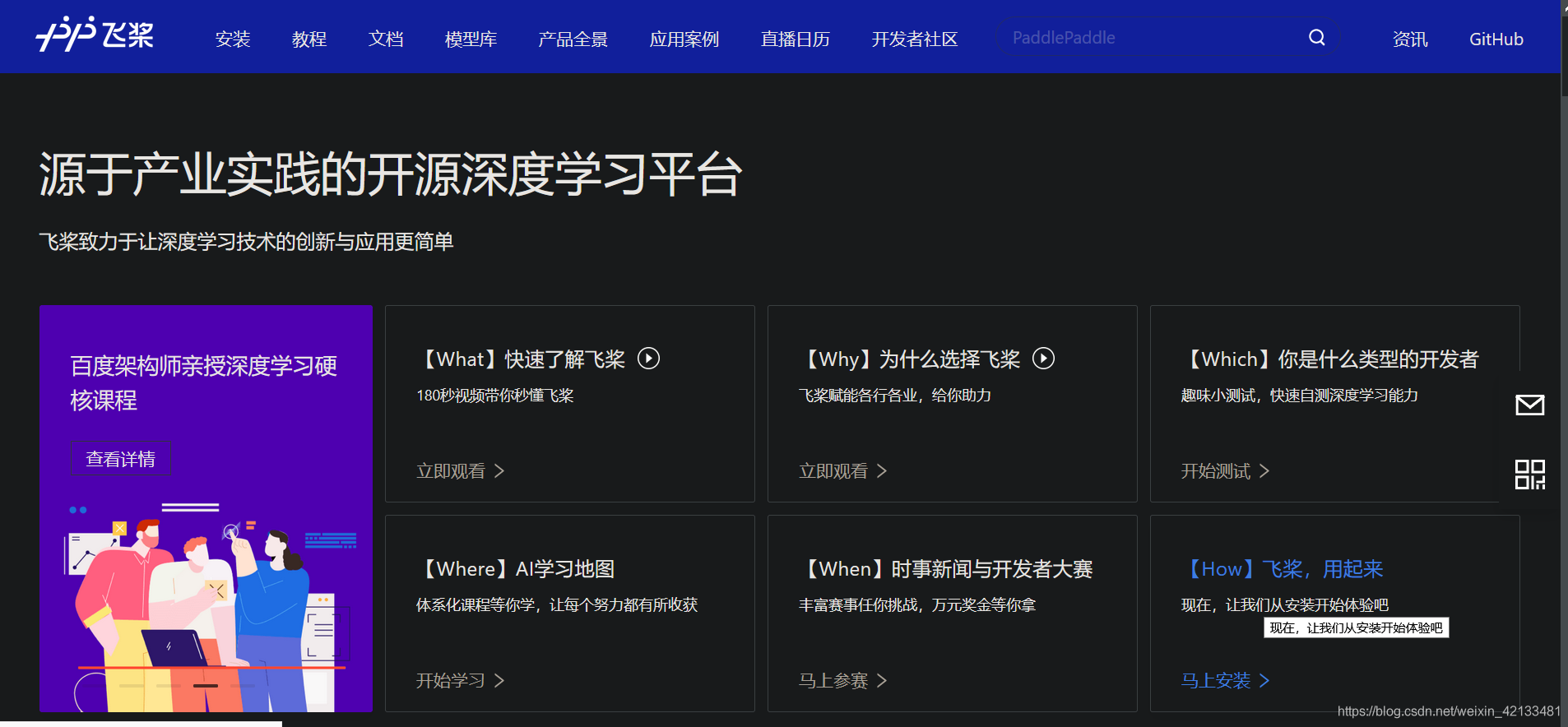This screenshot has height=727, width=1568.
Task: Click the 百度架构师亲授深度学习硬核课程 heading
Action: point(203,383)
